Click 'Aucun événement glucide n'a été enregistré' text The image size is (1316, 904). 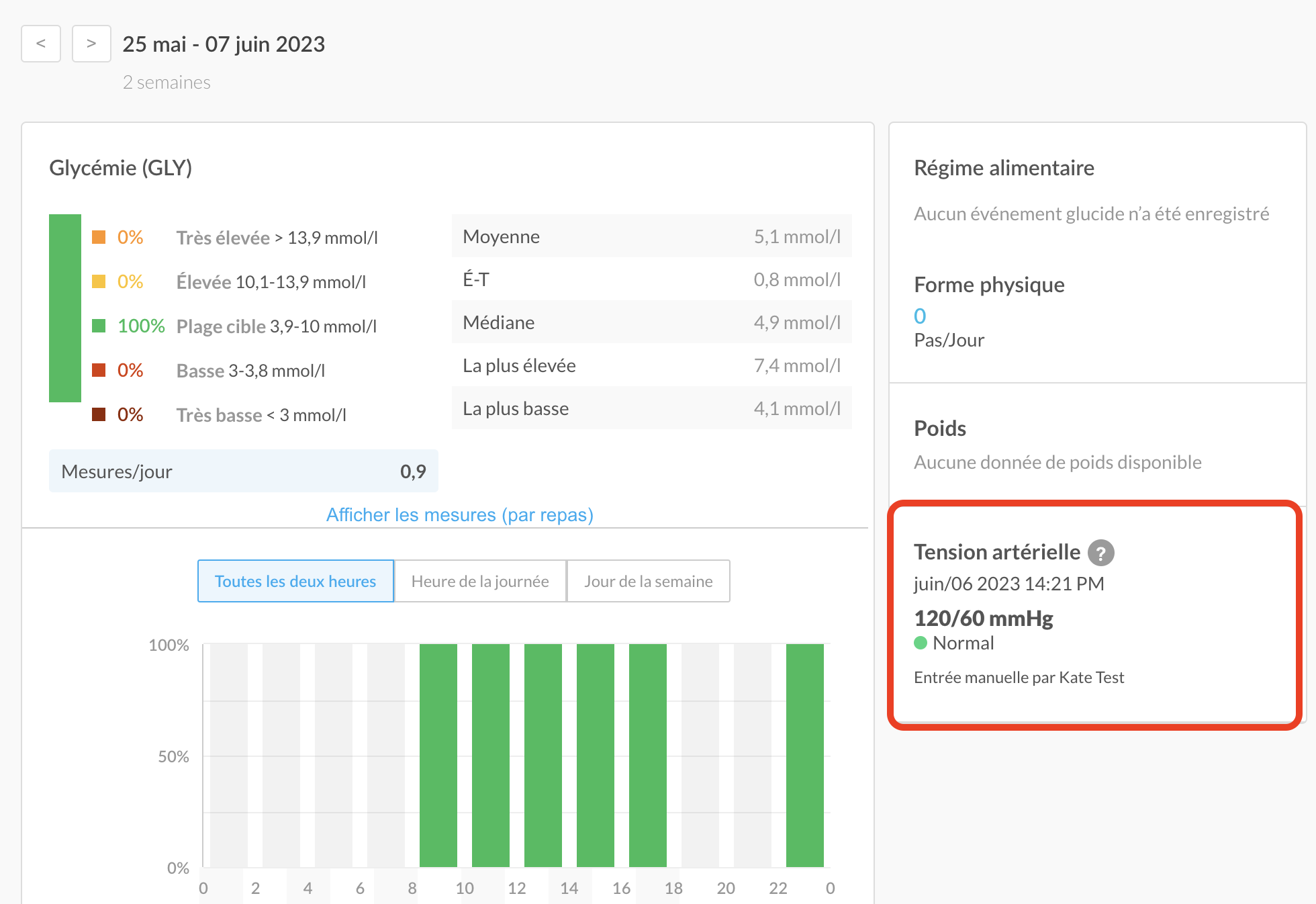(1091, 214)
